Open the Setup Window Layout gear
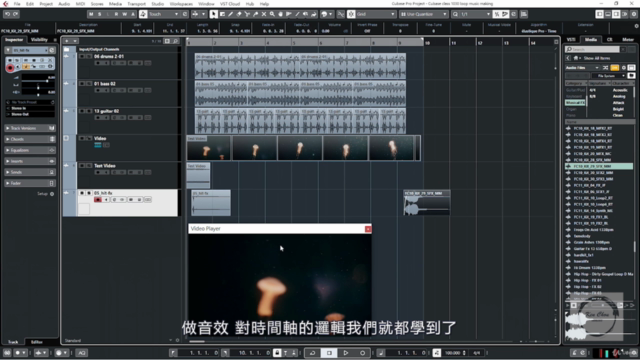This screenshot has height=360, width=640. (x=634, y=14)
